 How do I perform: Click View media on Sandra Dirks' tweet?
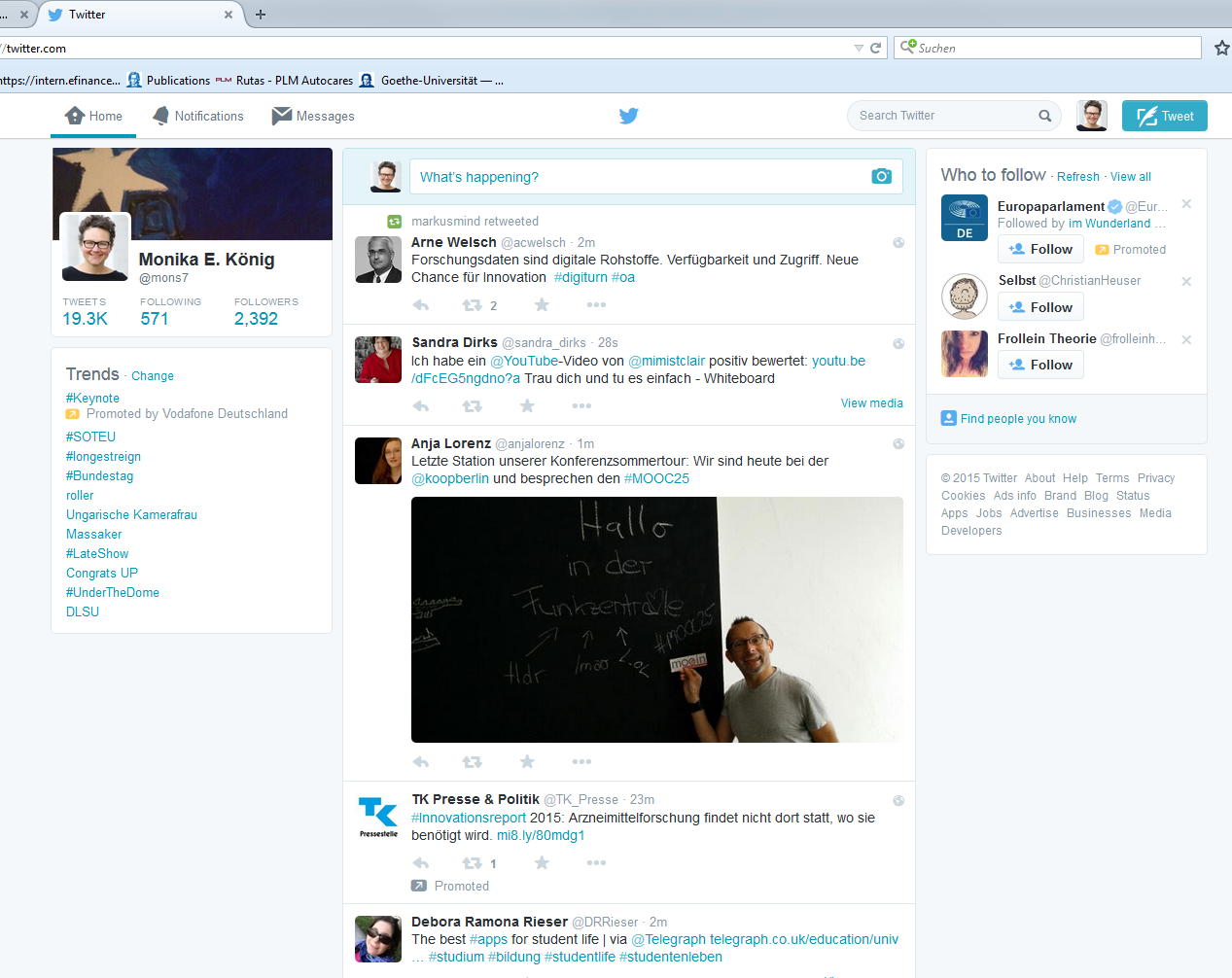(x=871, y=403)
